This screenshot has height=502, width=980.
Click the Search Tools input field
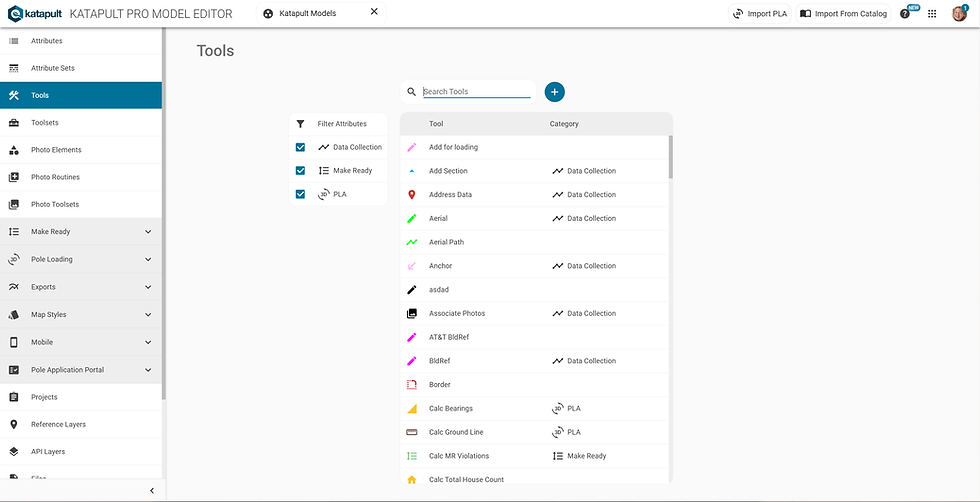477,92
